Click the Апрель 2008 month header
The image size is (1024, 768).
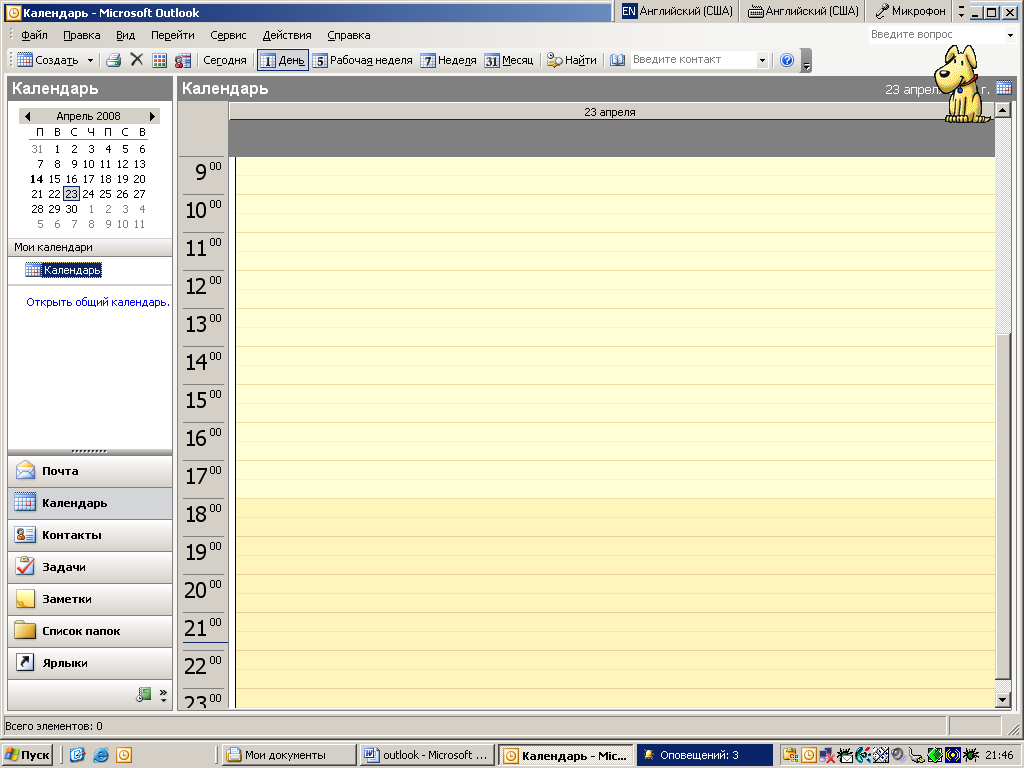pyautogui.click(x=88, y=116)
